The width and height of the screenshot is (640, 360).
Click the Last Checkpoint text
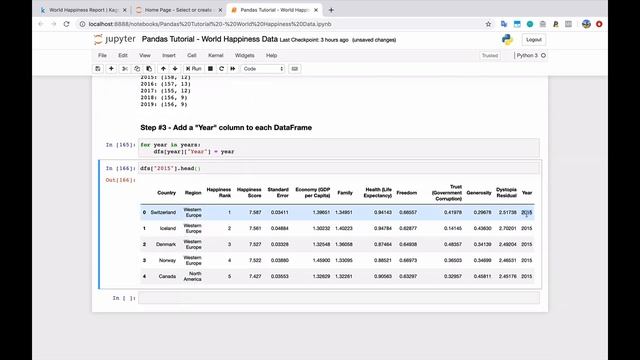[x=314, y=40]
